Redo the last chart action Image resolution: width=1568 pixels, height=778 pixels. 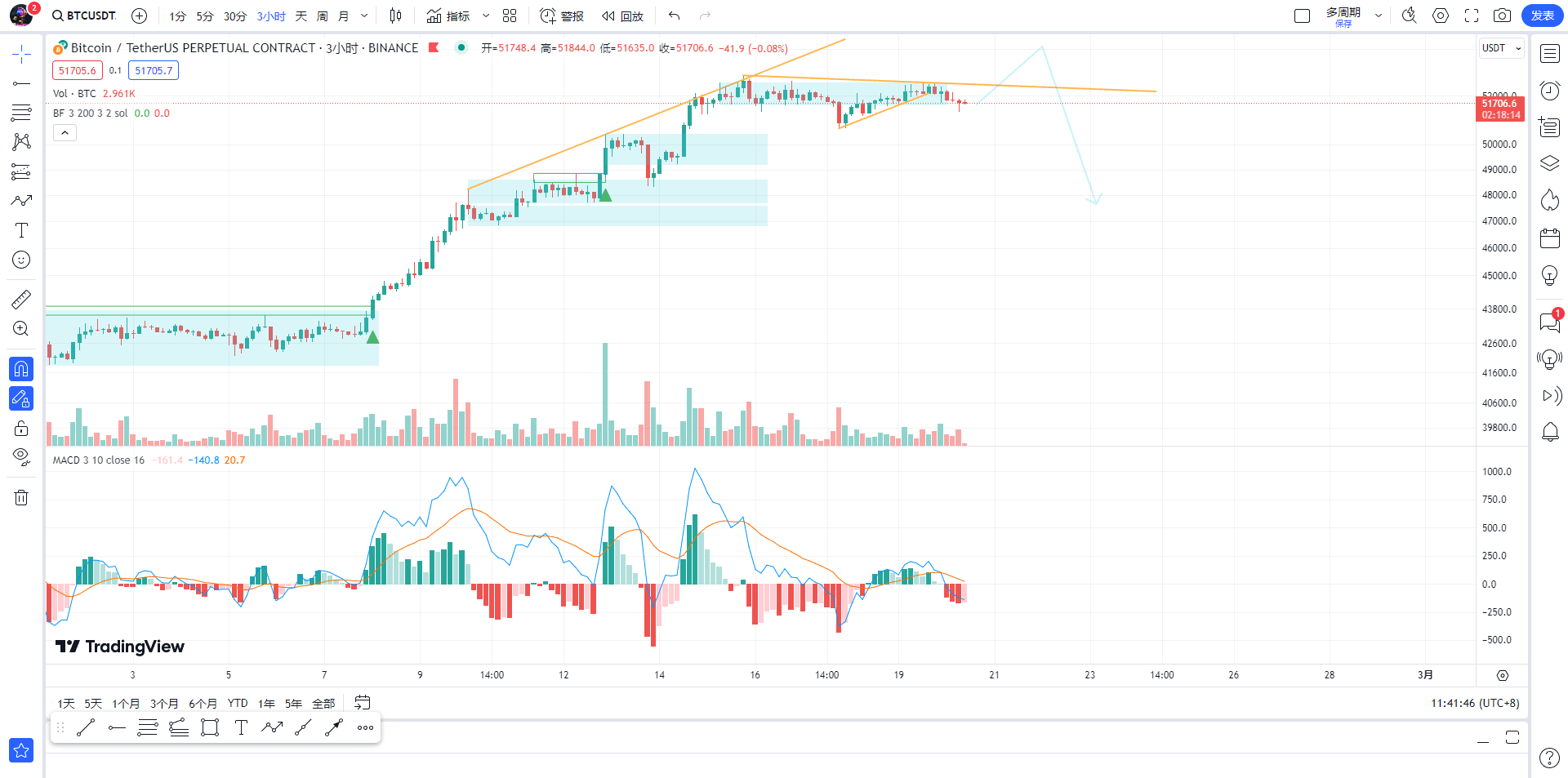[x=706, y=16]
